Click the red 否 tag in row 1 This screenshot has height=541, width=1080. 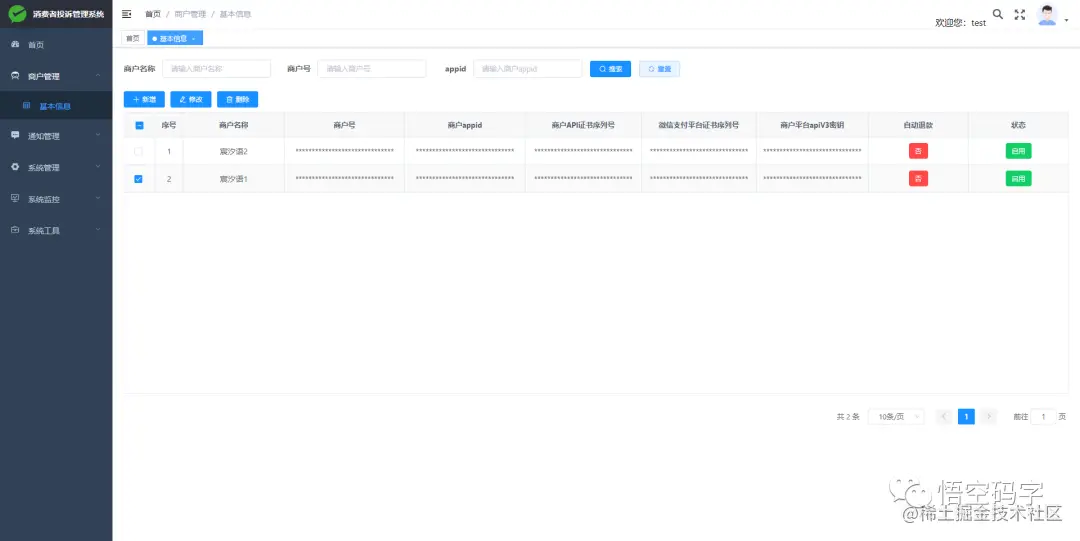918,151
